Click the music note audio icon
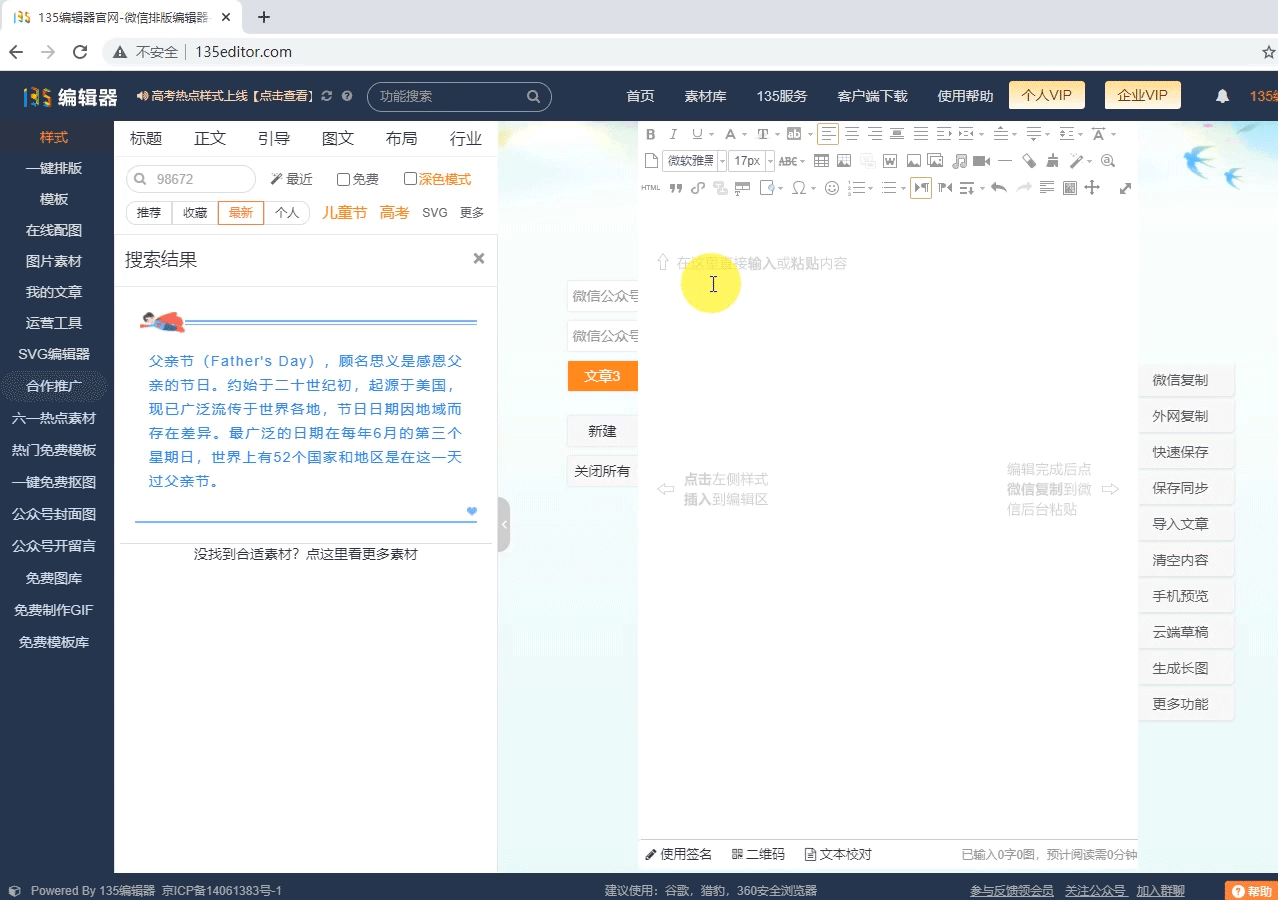This screenshot has width=1278, height=900. coord(959,161)
